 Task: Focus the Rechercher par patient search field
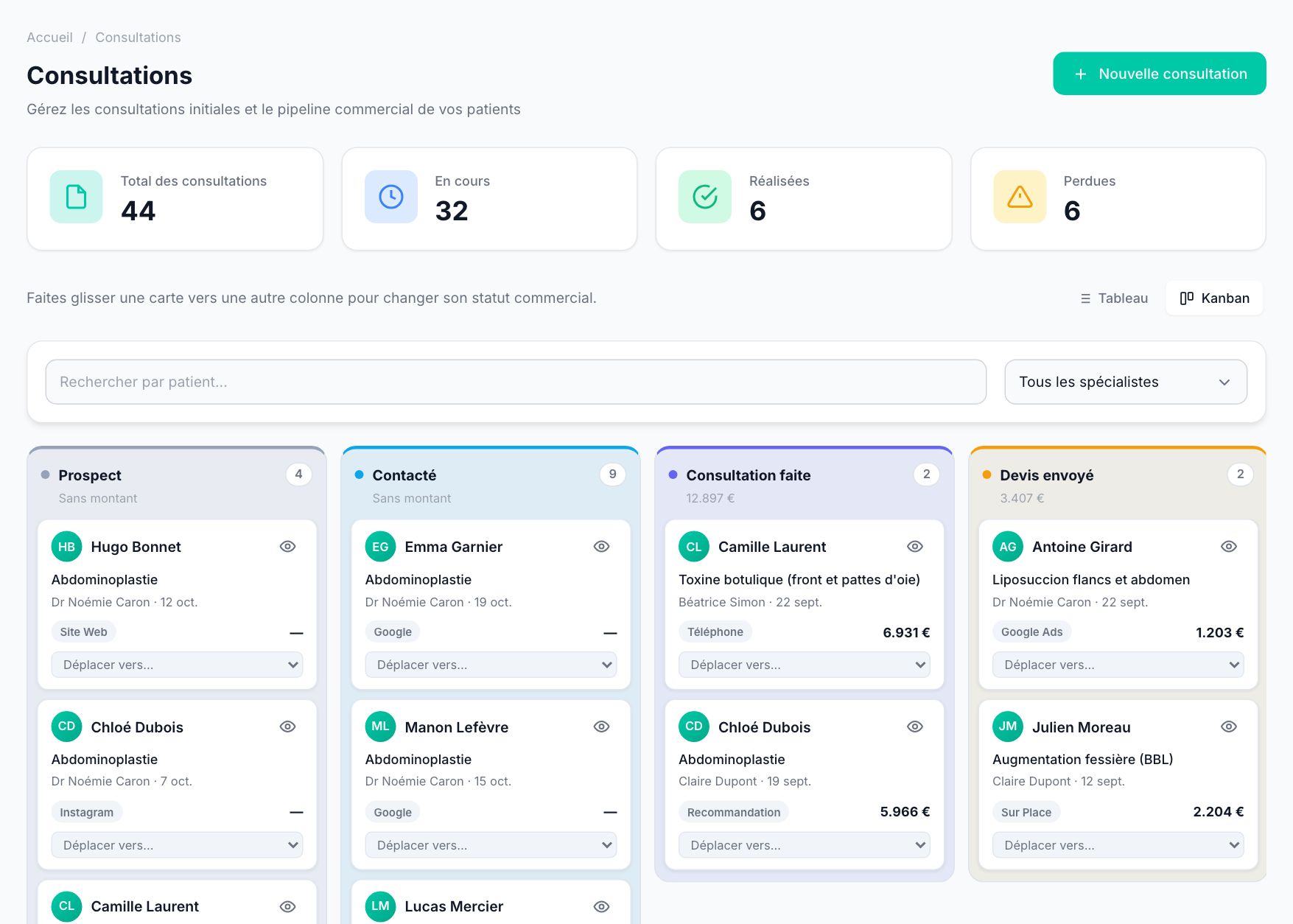coord(516,382)
